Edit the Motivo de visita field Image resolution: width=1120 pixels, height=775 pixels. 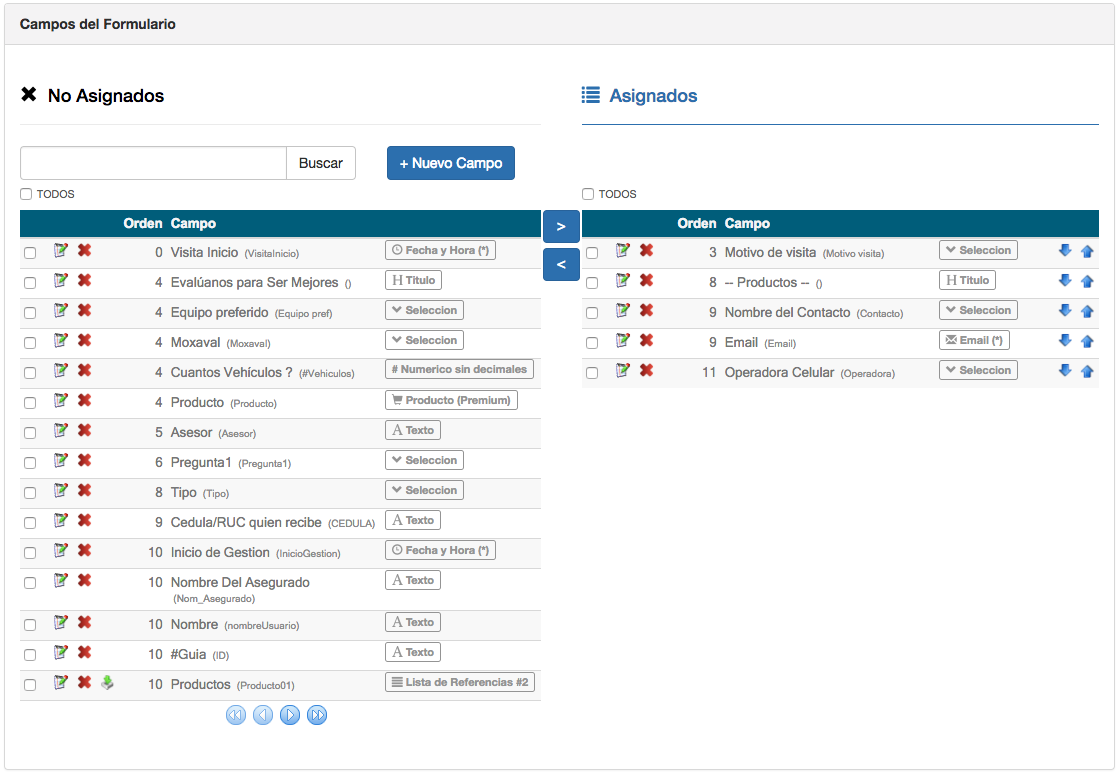click(623, 250)
